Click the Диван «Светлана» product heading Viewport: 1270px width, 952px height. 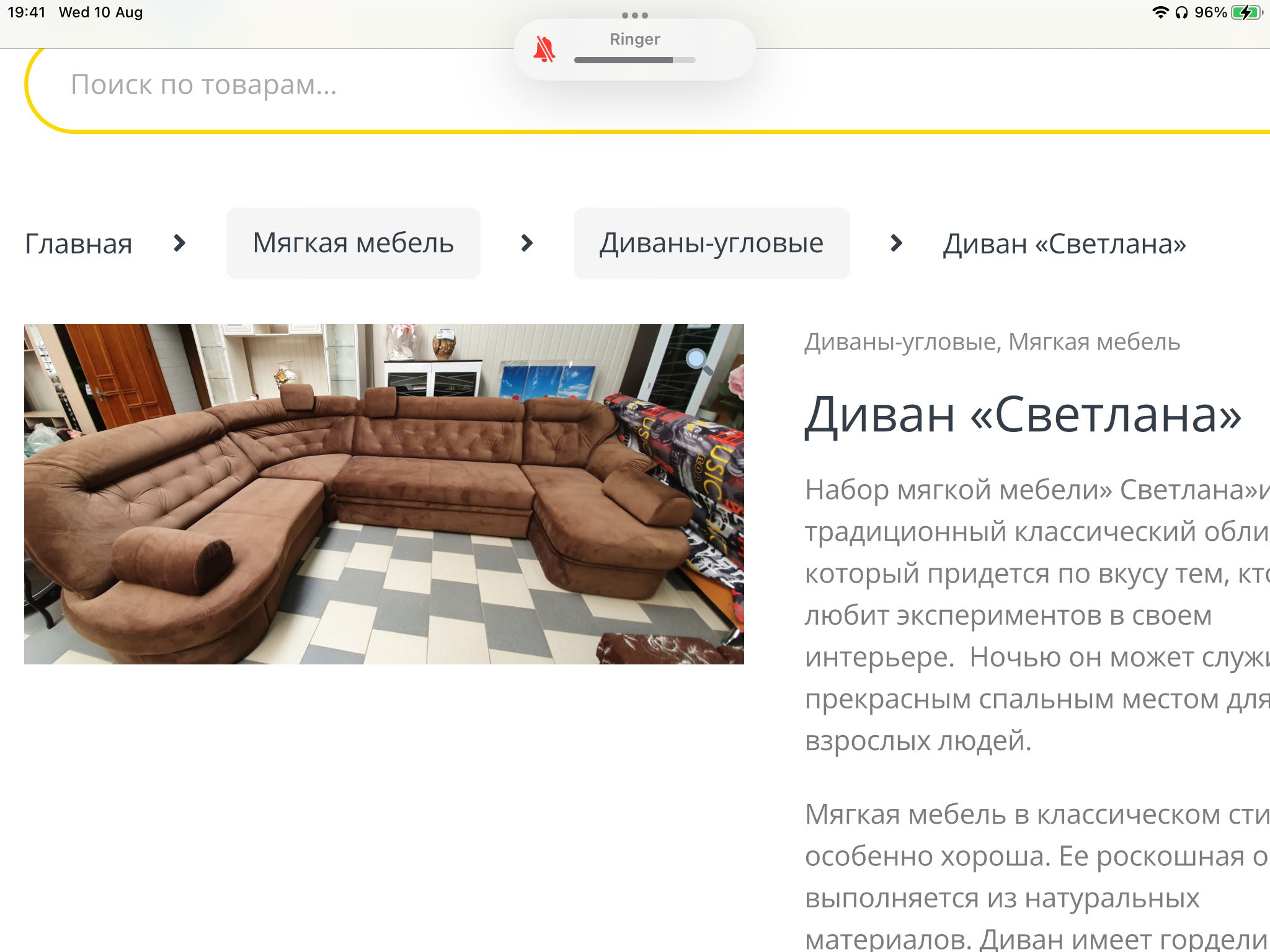point(1023,415)
